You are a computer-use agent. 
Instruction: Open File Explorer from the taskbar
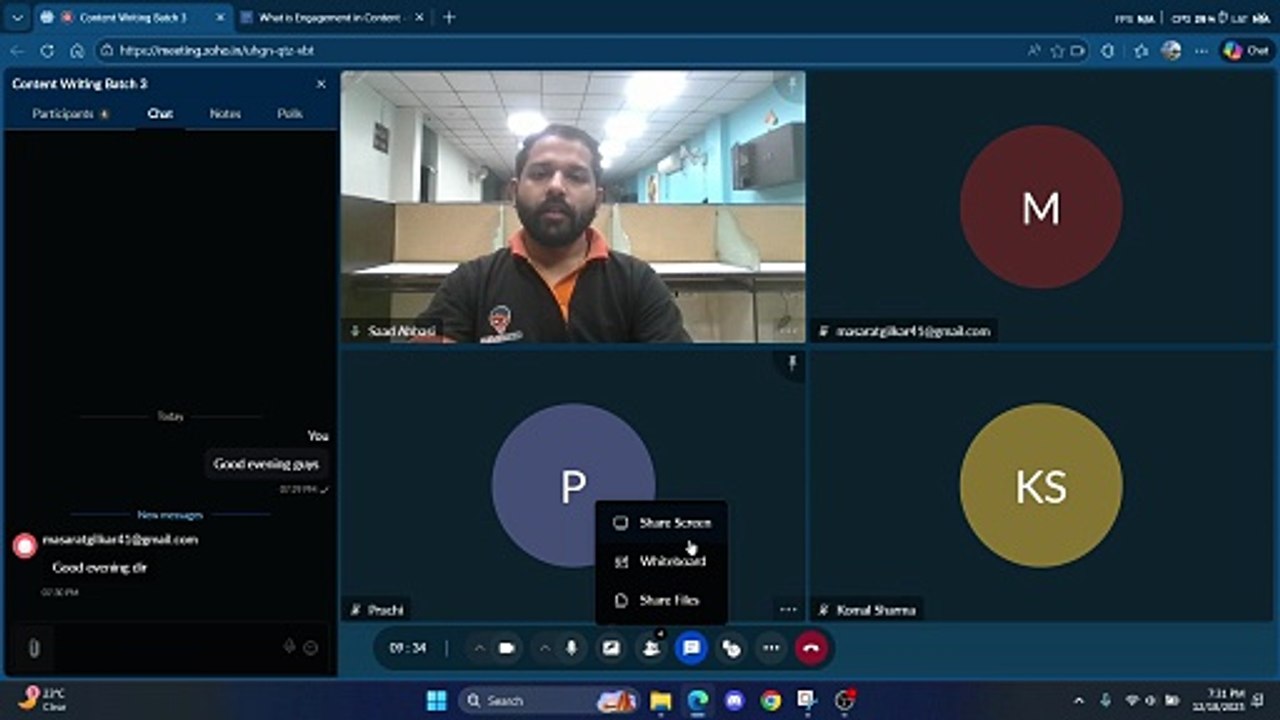(x=661, y=701)
